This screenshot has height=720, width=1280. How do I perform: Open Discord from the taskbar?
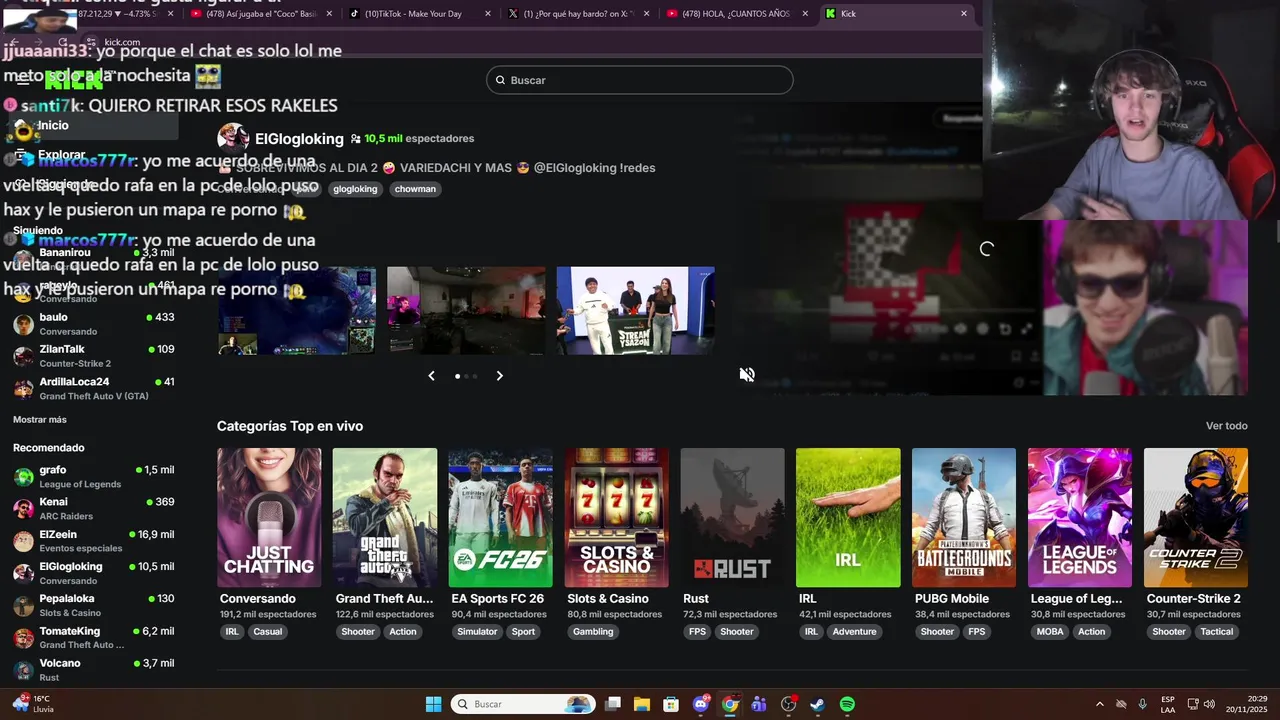pos(701,704)
